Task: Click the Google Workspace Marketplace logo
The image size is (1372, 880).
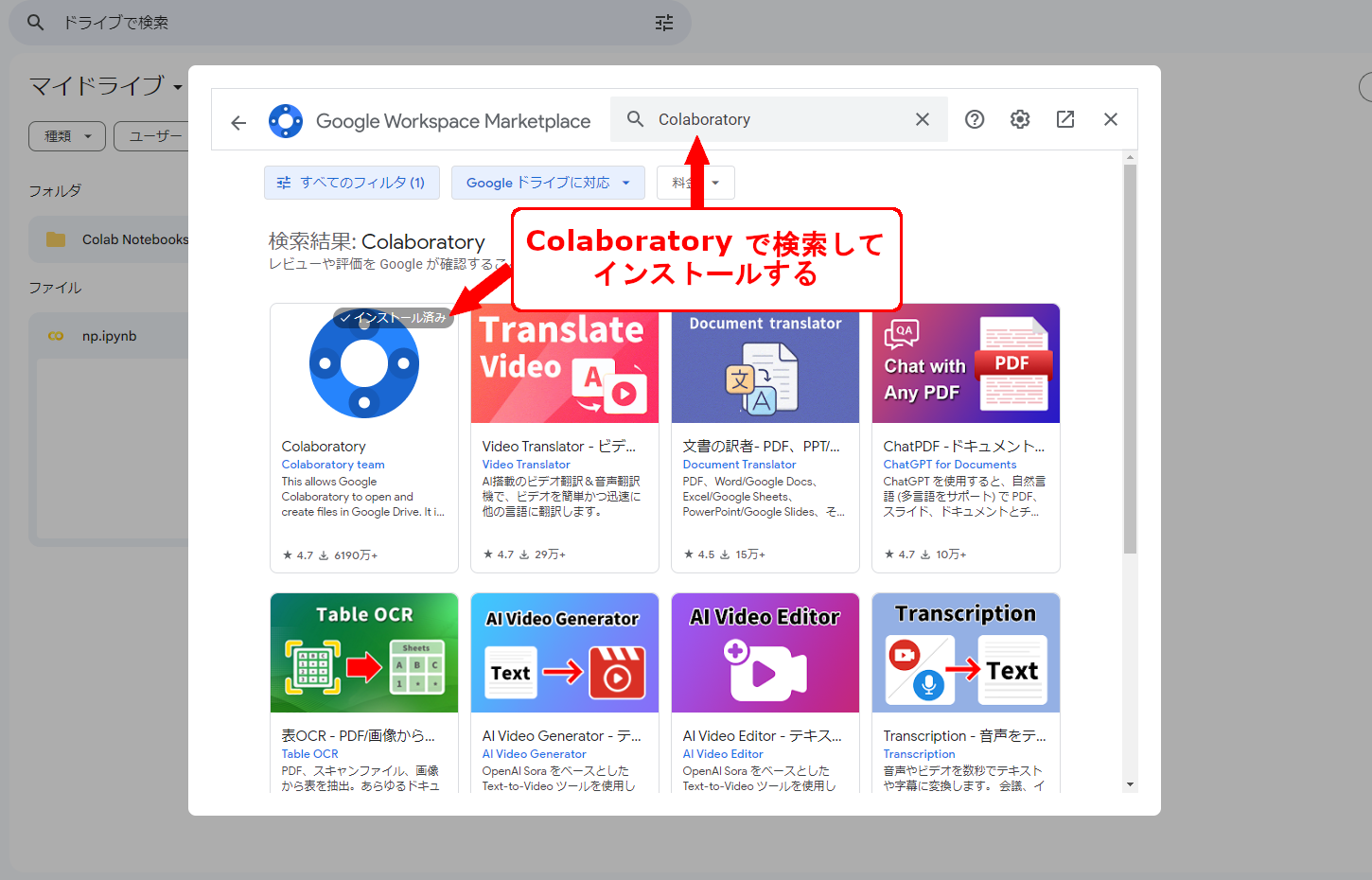Action: [287, 119]
